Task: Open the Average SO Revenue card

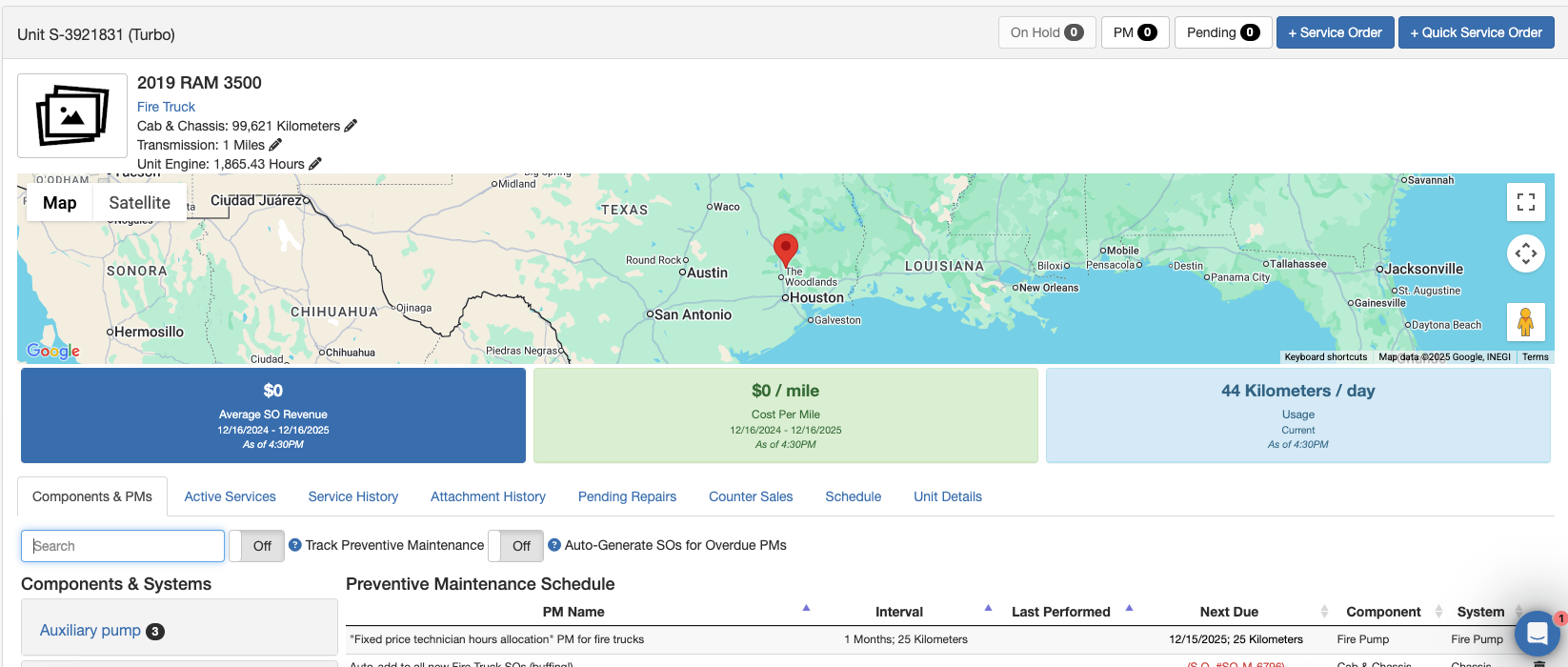Action: coord(273,415)
